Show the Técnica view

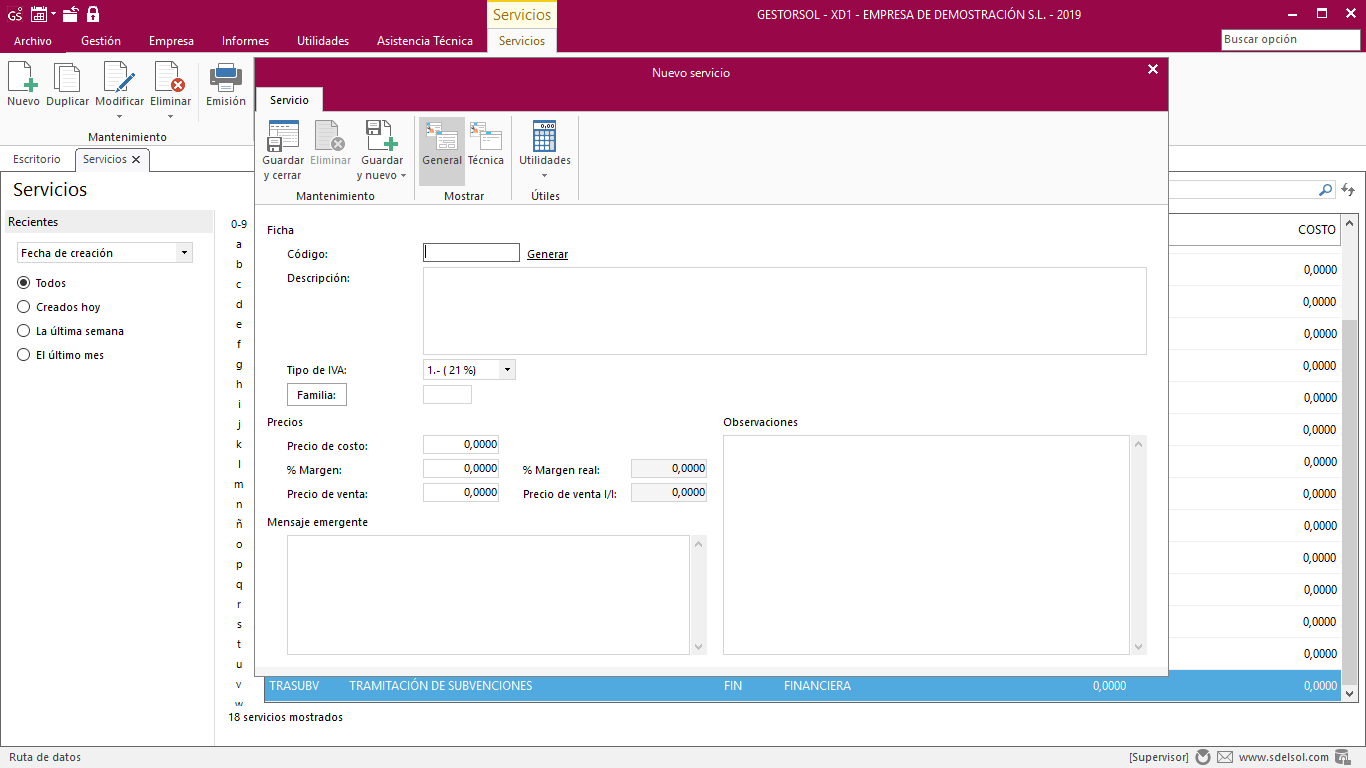pos(486,137)
